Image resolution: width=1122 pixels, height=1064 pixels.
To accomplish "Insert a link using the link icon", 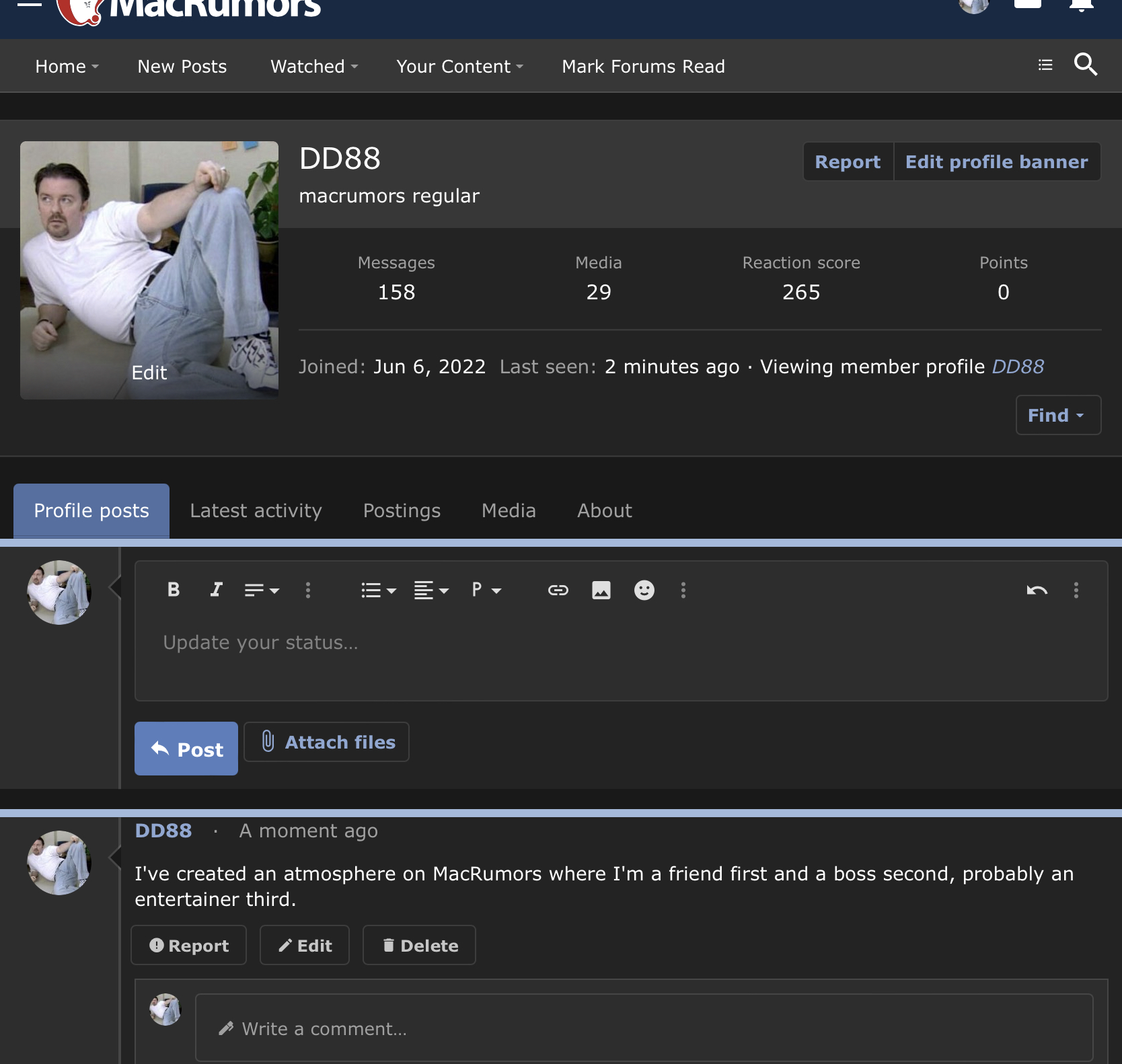I will pyautogui.click(x=558, y=590).
